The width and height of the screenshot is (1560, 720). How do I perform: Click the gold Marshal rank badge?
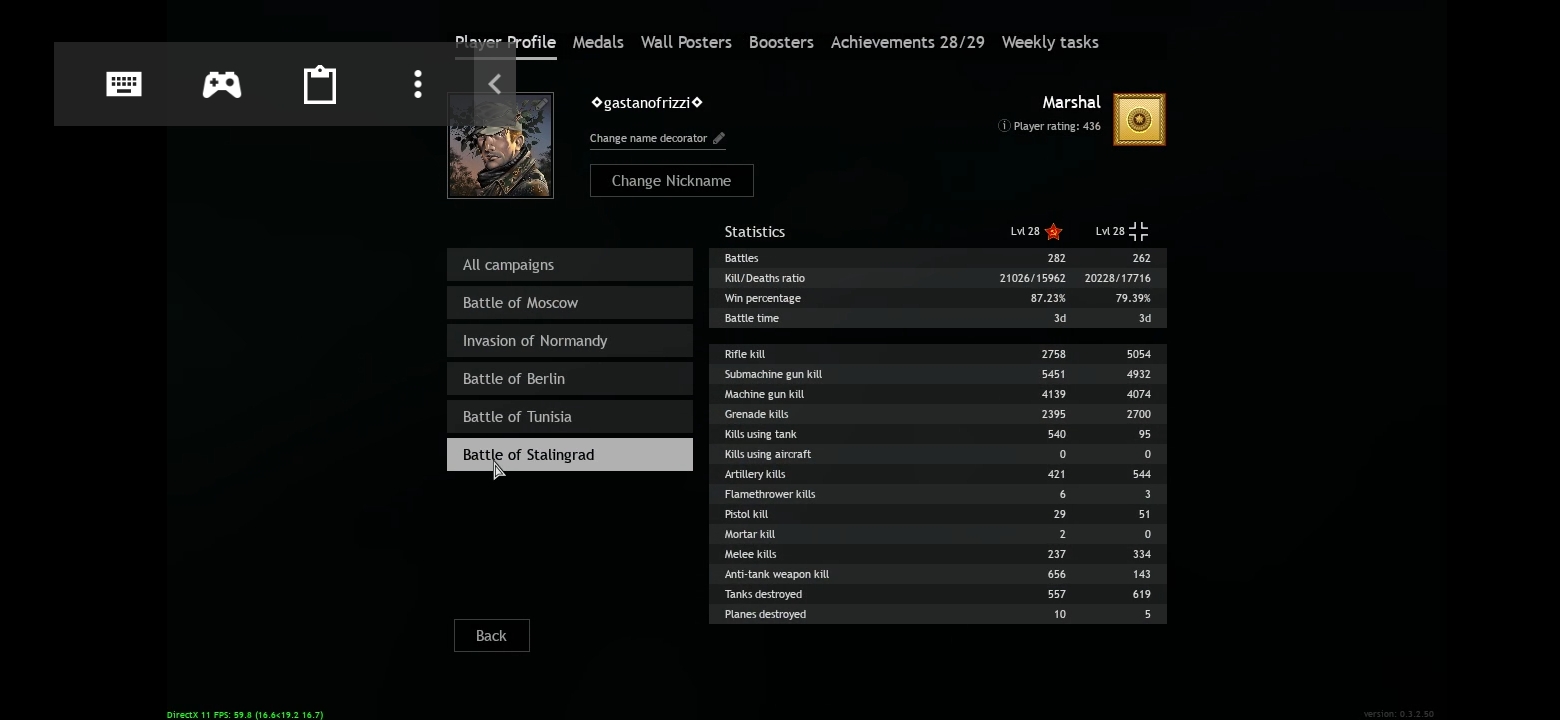click(x=1139, y=120)
